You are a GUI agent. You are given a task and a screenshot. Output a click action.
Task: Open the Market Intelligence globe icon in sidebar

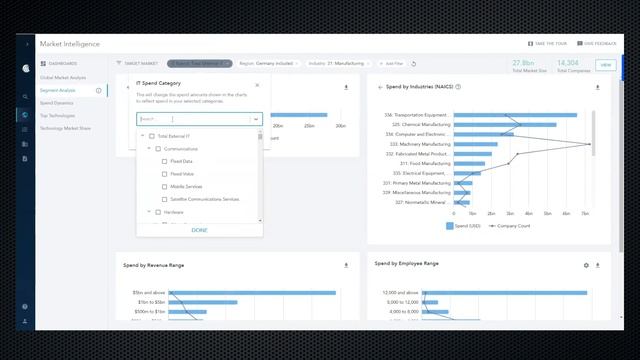pyautogui.click(x=25, y=115)
